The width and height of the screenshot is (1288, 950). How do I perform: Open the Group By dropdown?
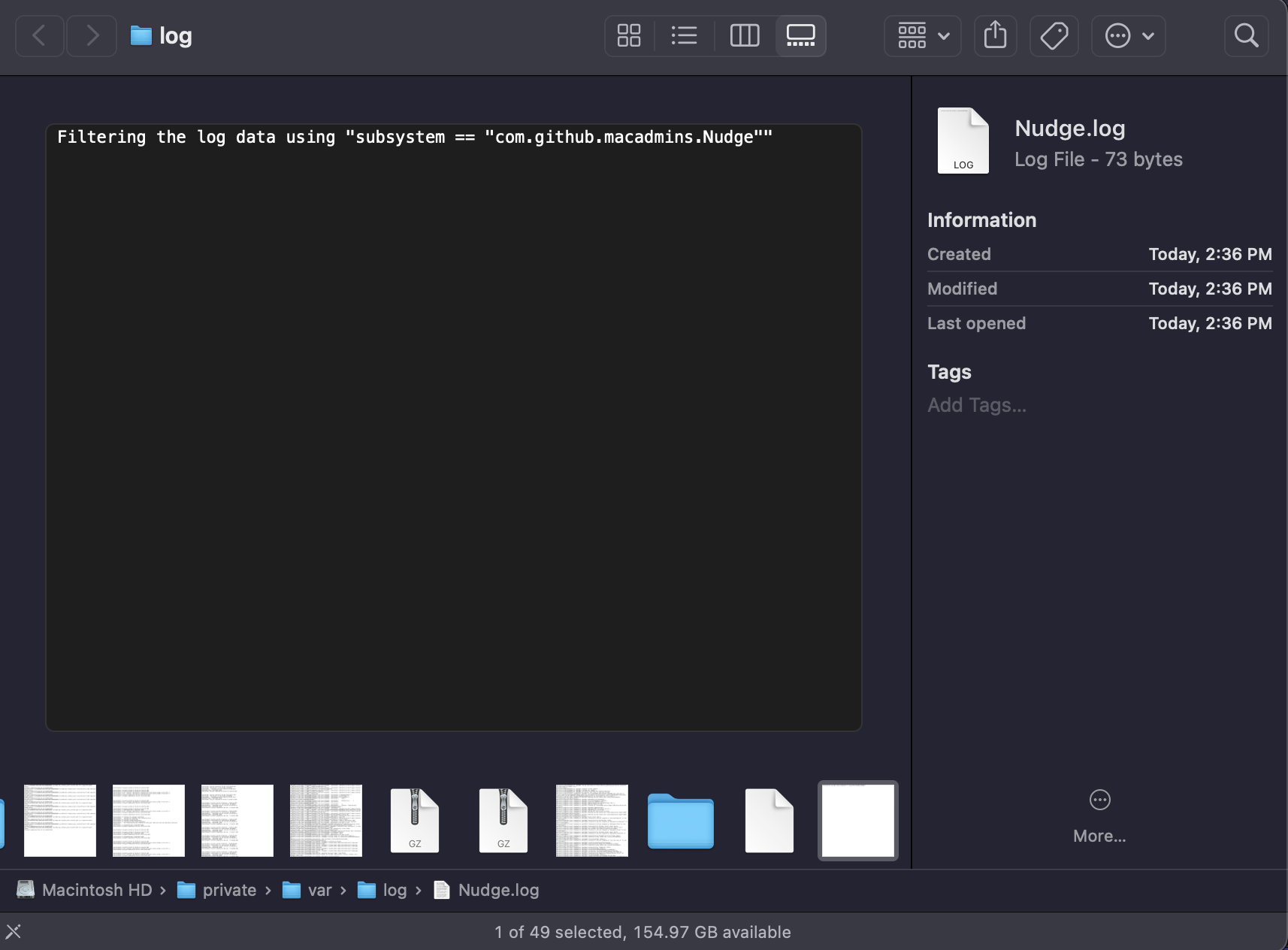click(921, 35)
